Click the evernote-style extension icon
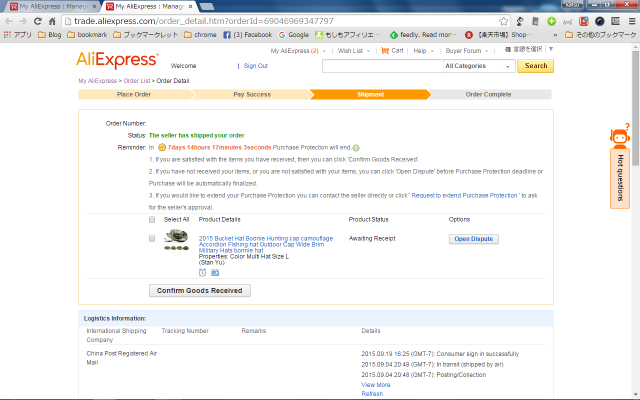This screenshot has height=400, width=640. click(520, 21)
